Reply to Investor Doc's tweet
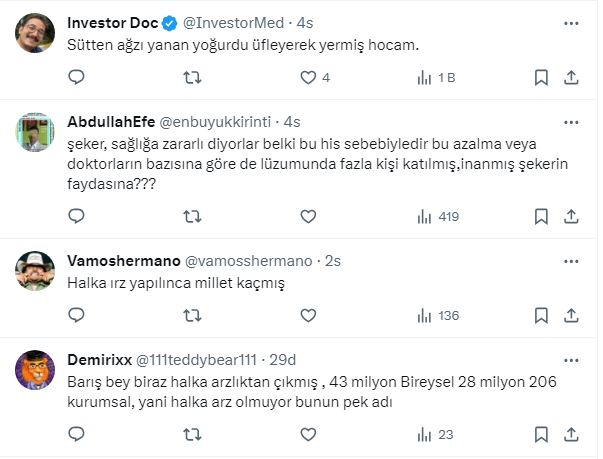603x459 pixels. point(76,77)
